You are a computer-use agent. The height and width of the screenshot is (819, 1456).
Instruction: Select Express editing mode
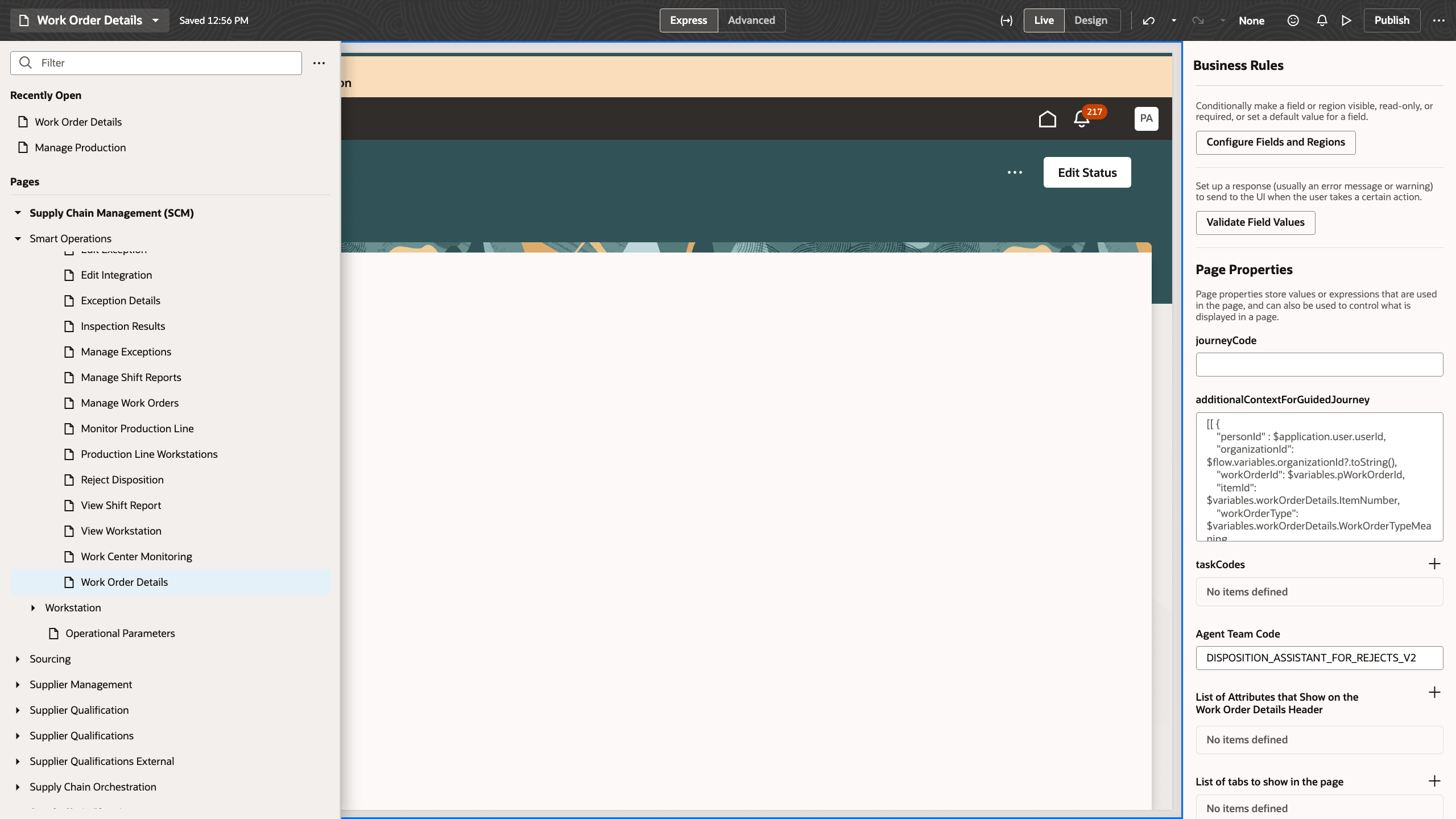pos(688,20)
